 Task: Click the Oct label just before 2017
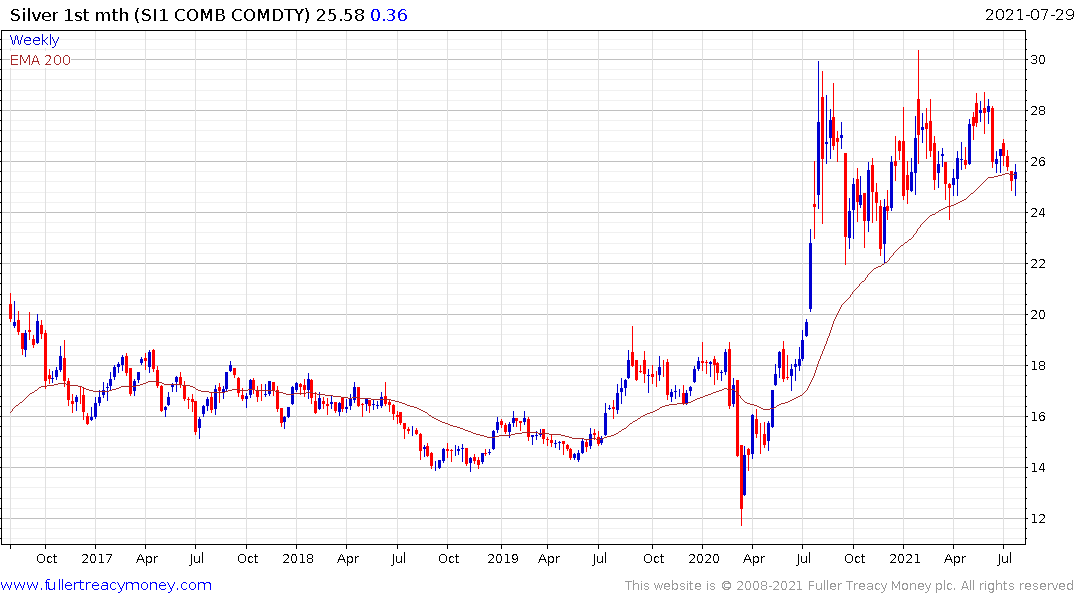point(47,558)
